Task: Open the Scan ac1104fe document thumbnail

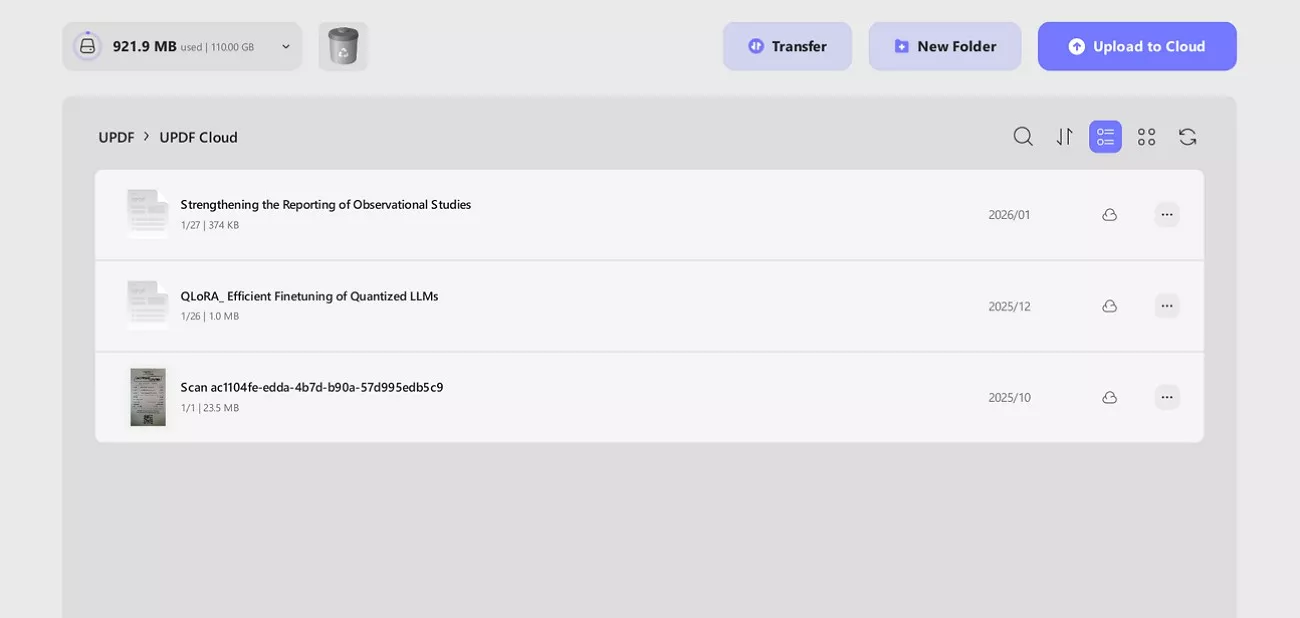Action: tap(148, 397)
